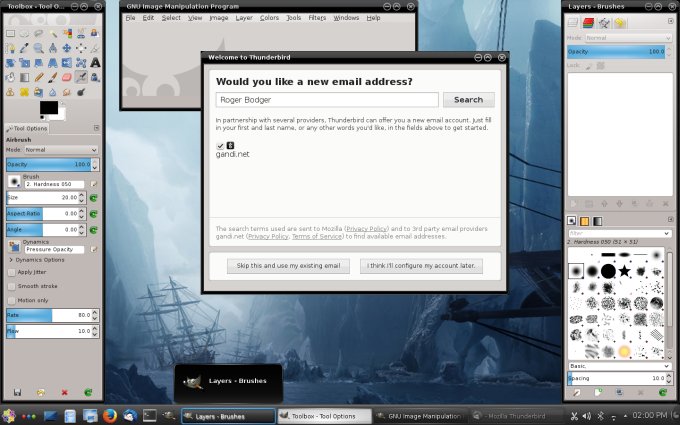This screenshot has height=425, width=680.
Task: Select the Heal tool
Action: [x=24, y=92]
